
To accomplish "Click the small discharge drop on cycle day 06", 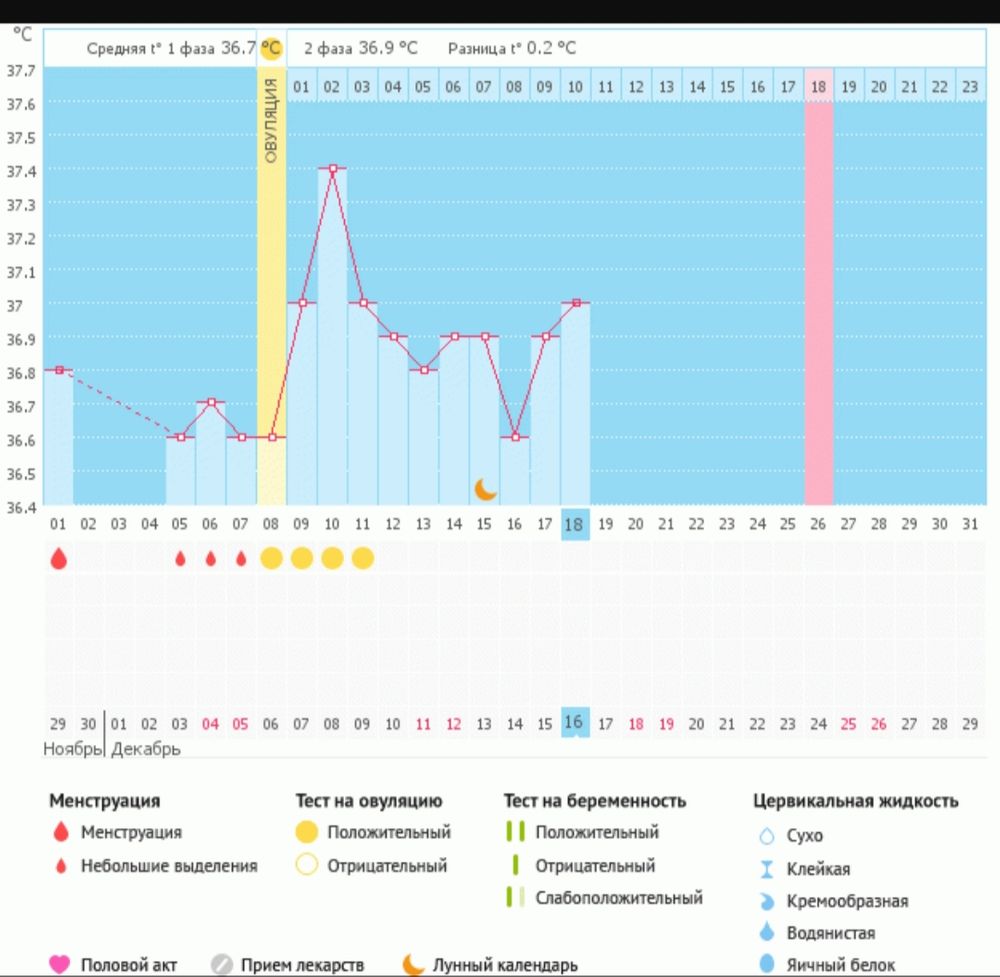I will pyautogui.click(x=210, y=559).
